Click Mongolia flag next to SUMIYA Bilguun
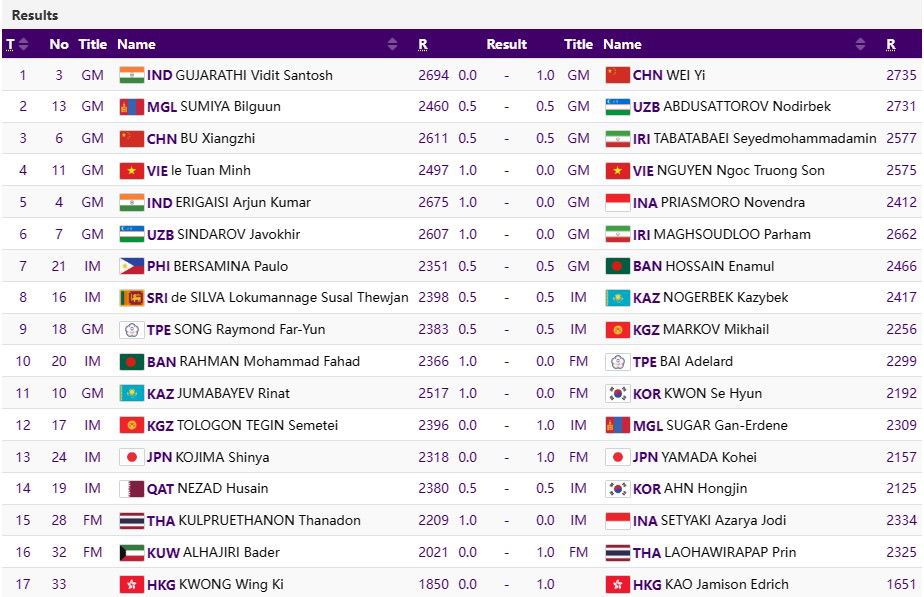 (131, 107)
